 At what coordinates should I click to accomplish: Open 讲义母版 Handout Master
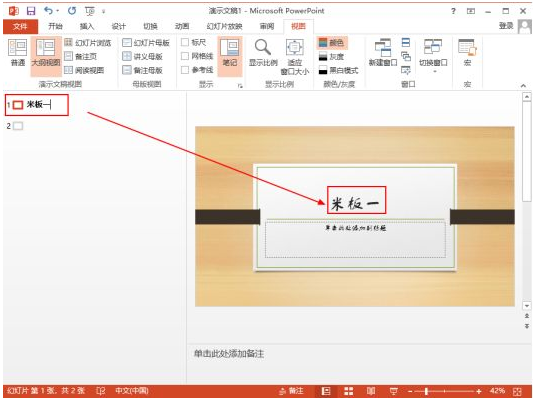(x=143, y=56)
